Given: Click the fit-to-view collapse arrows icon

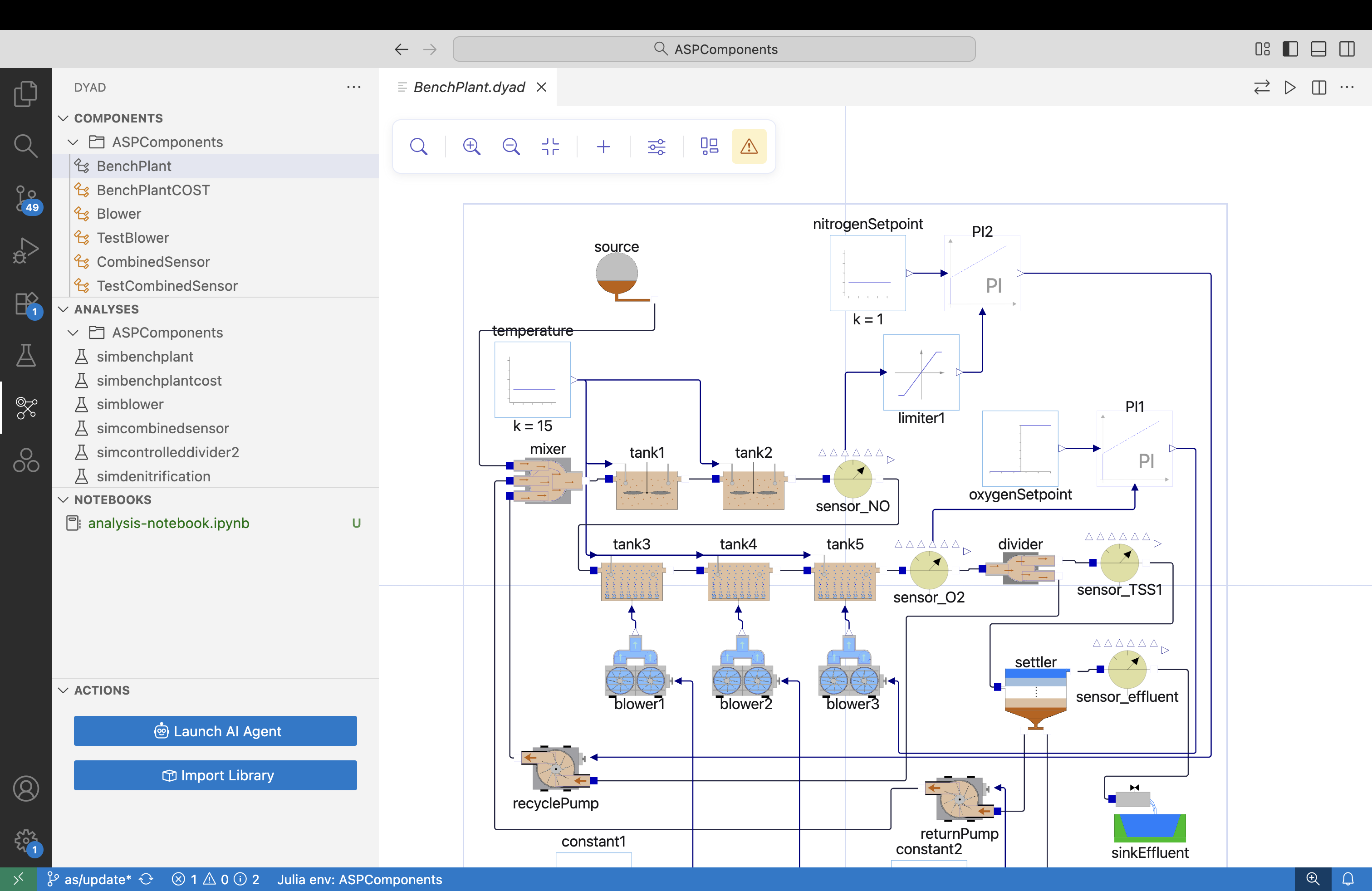Looking at the screenshot, I should (550, 147).
